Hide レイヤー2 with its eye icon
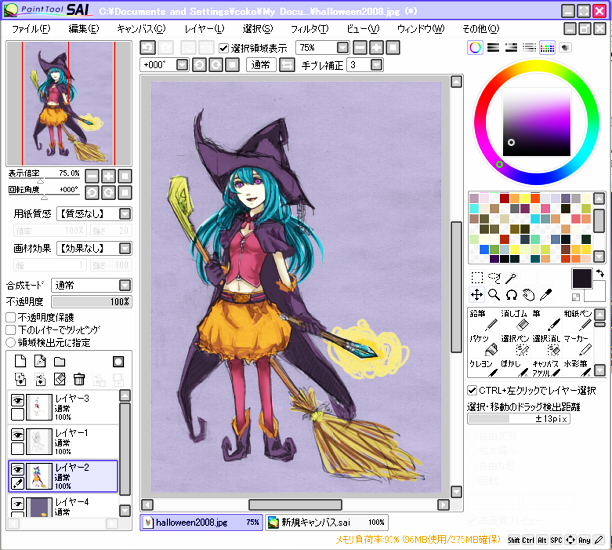Viewport: 612px width, 550px height. pyautogui.click(x=18, y=469)
